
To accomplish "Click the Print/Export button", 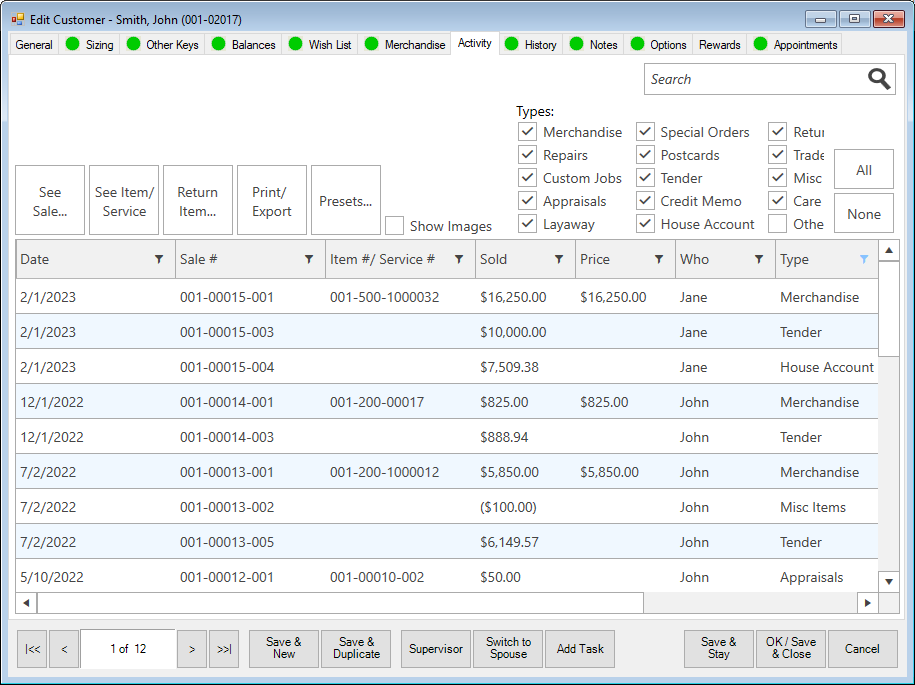I will click(x=272, y=201).
